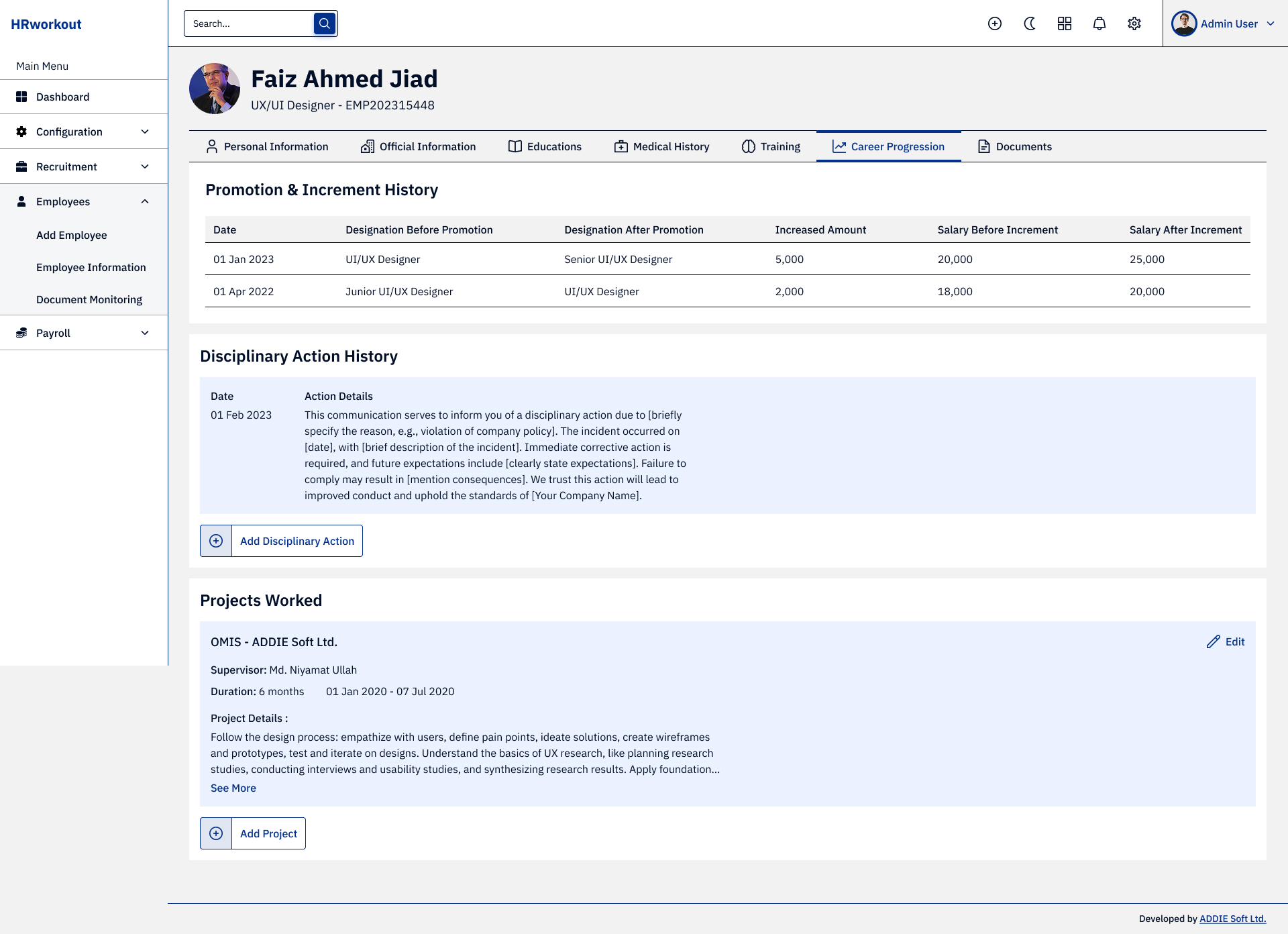Click the plus circle icon in header

[x=995, y=23]
